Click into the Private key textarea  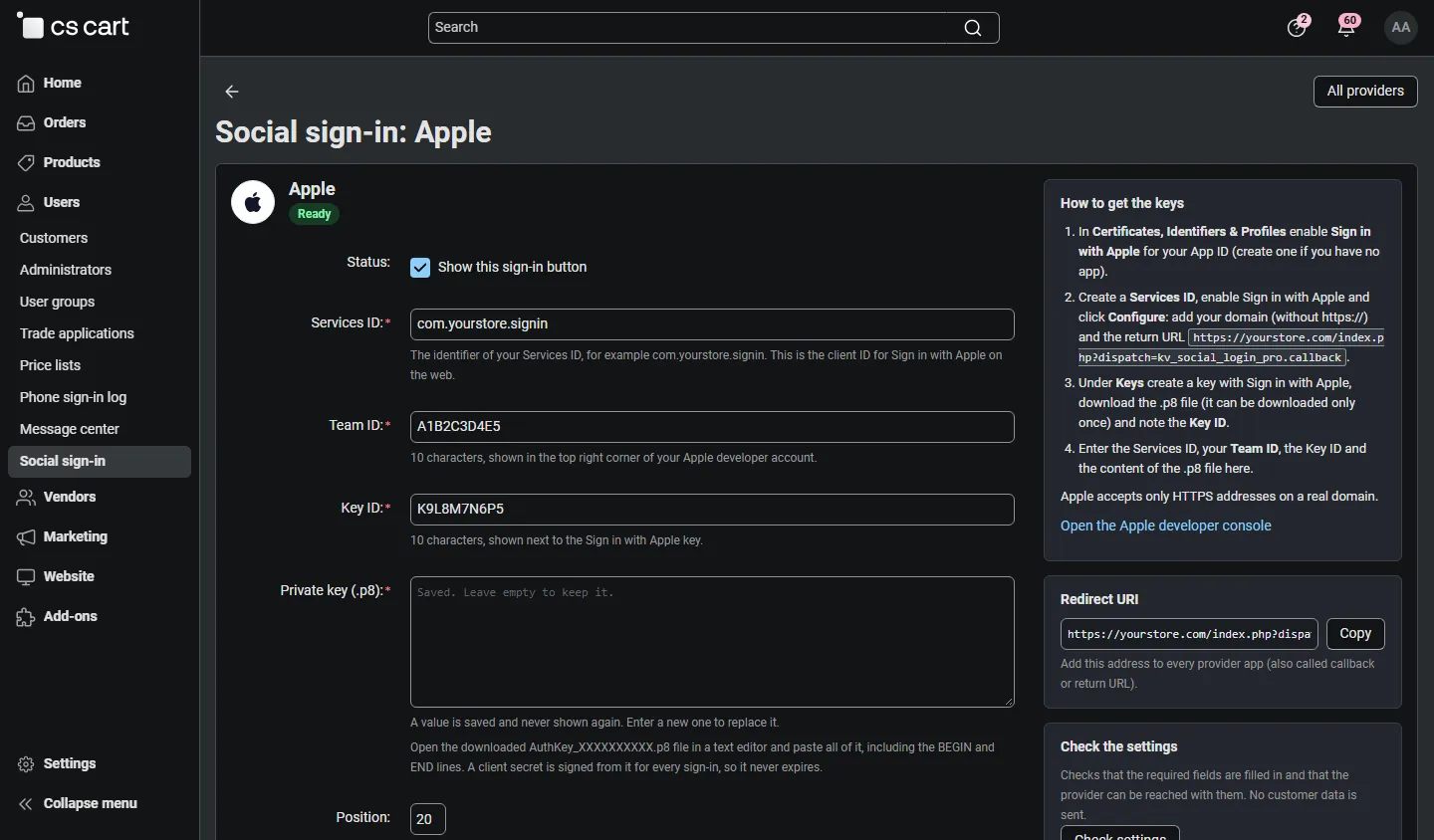[x=712, y=642]
